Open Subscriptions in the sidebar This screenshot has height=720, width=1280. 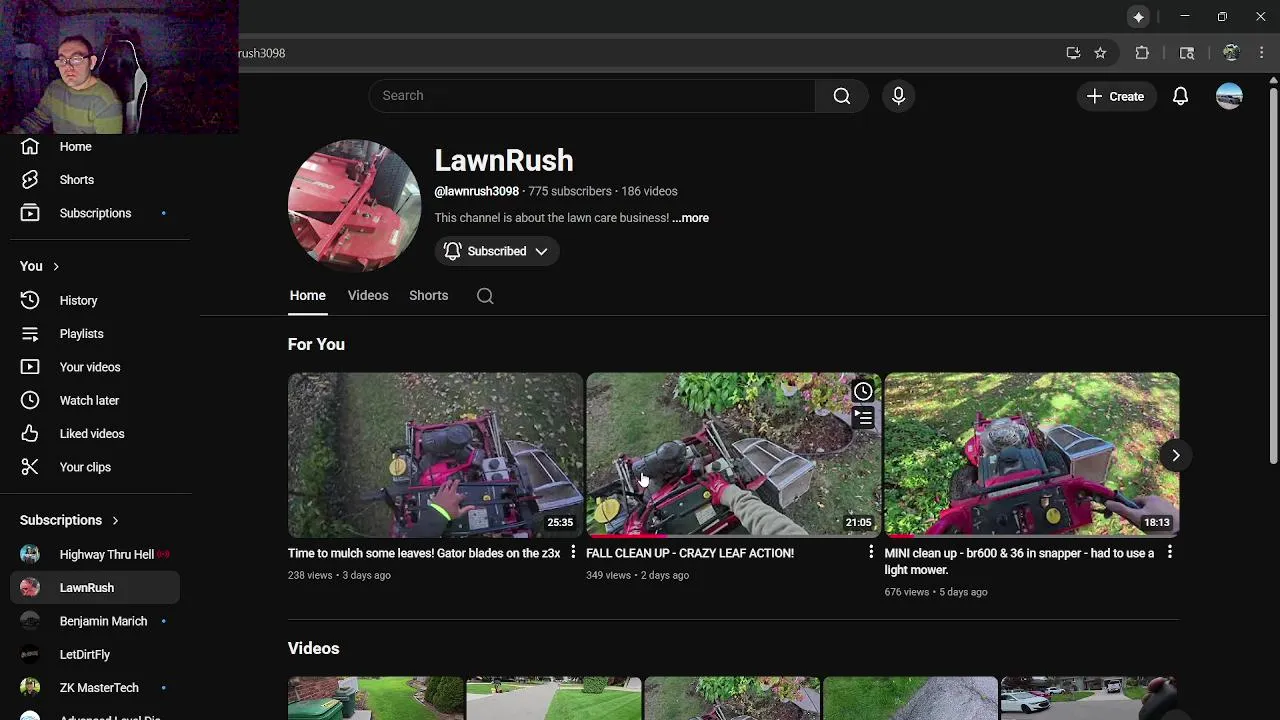tap(95, 213)
